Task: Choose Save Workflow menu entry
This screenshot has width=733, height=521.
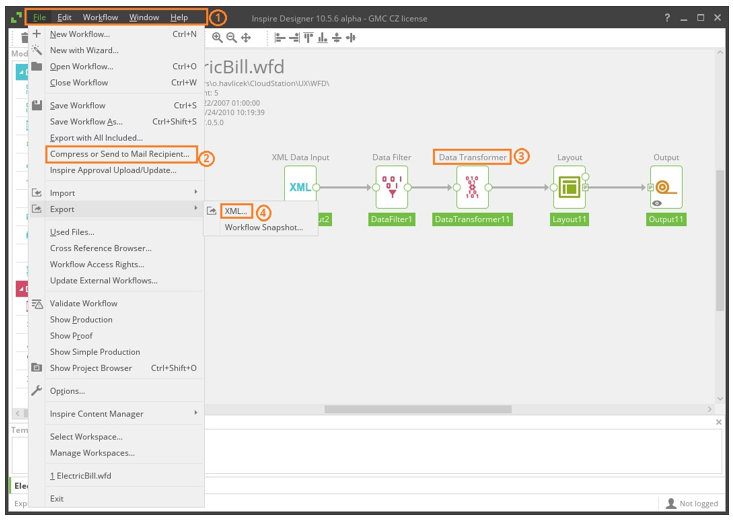Action: (116, 106)
